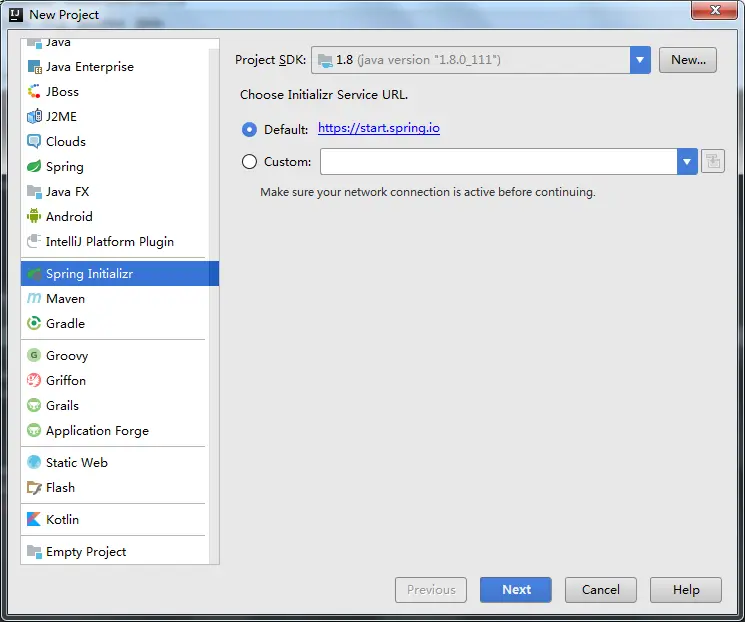Select Groovy label in list
Viewport: 745px width, 622px height.
(x=67, y=355)
